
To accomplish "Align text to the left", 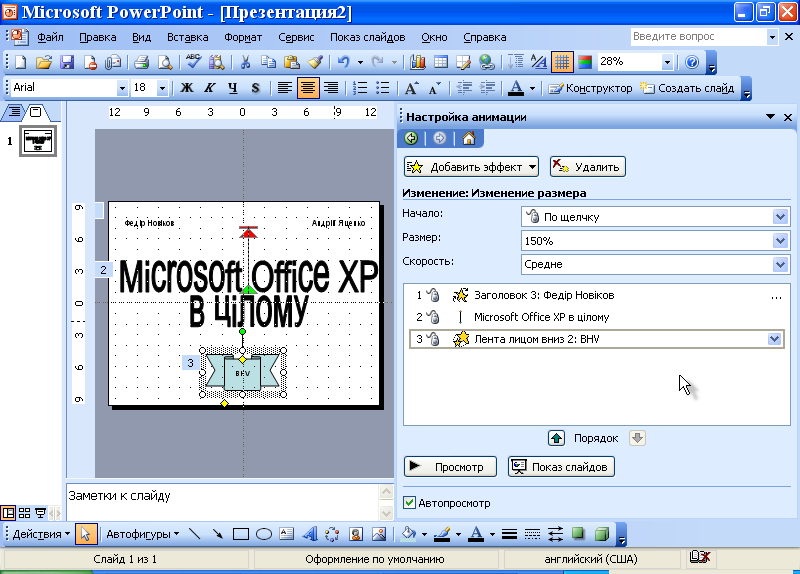I will pos(284,88).
